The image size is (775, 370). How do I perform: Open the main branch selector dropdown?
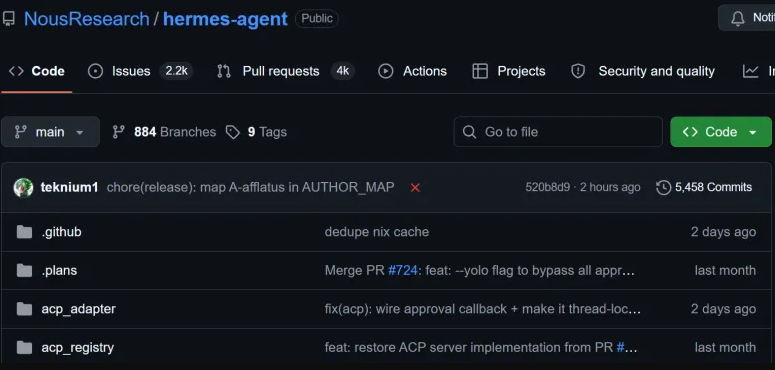tap(50, 132)
